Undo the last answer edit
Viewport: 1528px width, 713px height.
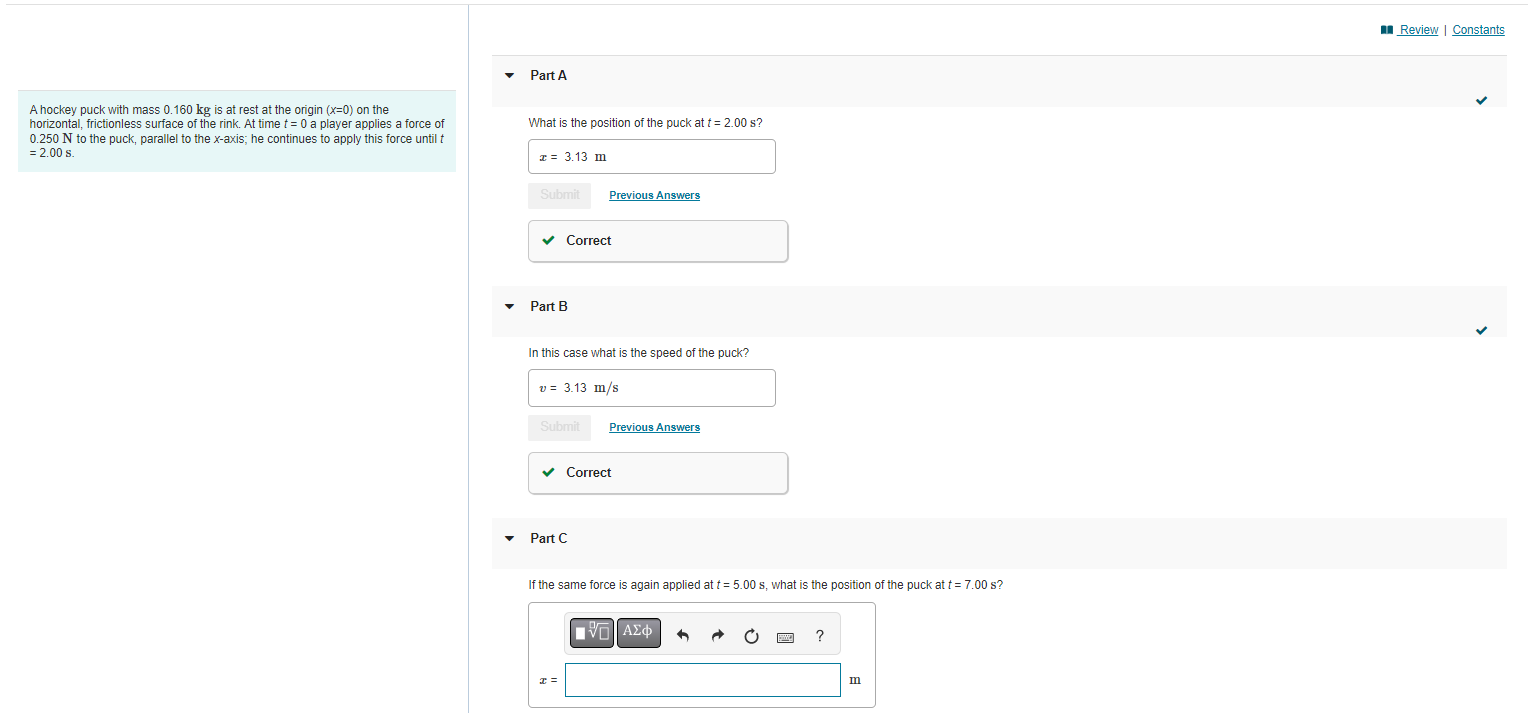tap(683, 635)
